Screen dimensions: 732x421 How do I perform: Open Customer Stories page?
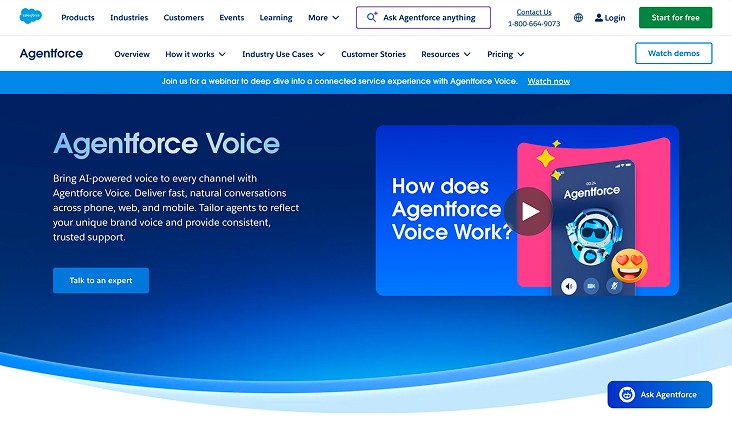373,54
